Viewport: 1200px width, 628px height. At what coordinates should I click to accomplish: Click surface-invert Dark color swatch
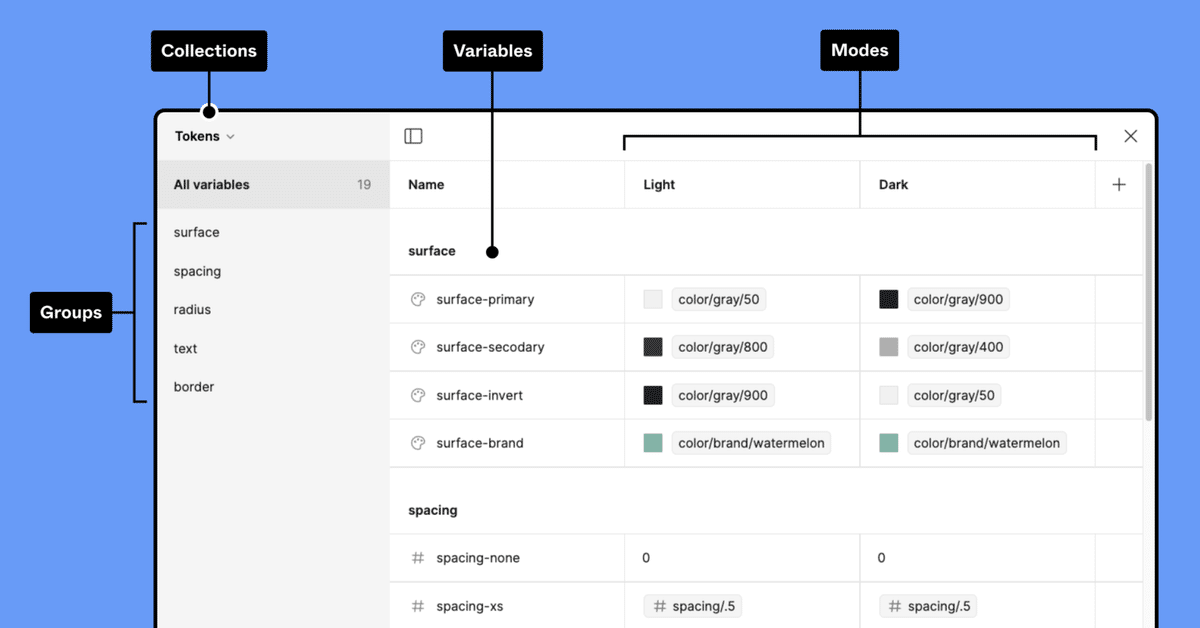[x=888, y=395]
